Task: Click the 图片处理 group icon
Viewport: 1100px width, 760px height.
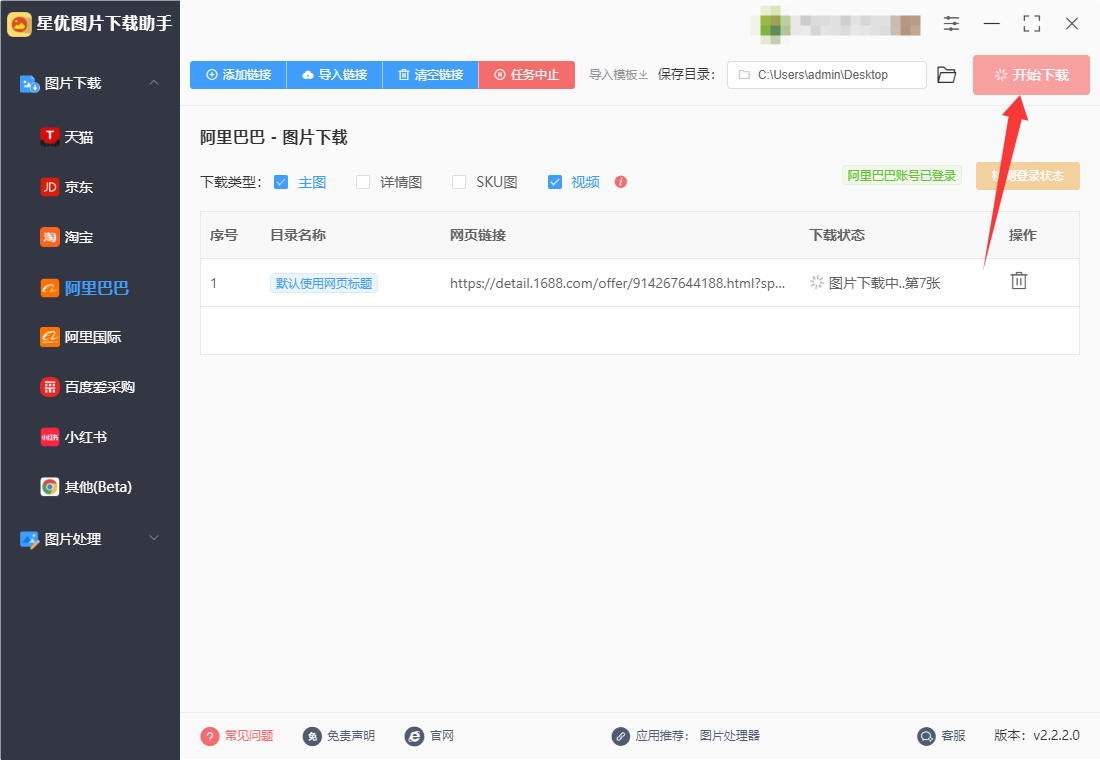Action: pos(29,539)
